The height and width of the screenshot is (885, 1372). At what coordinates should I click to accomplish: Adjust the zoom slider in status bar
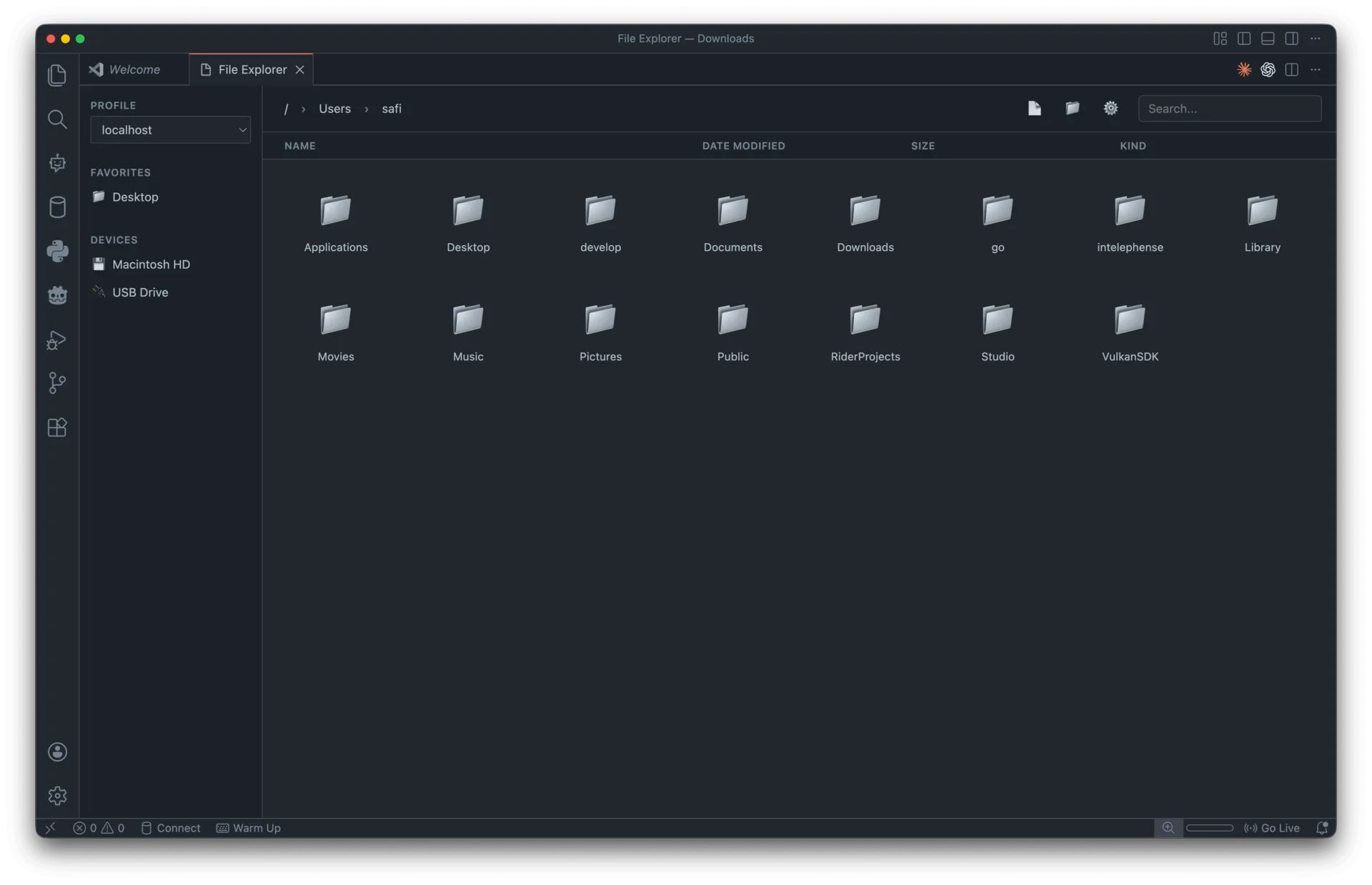[1209, 828]
